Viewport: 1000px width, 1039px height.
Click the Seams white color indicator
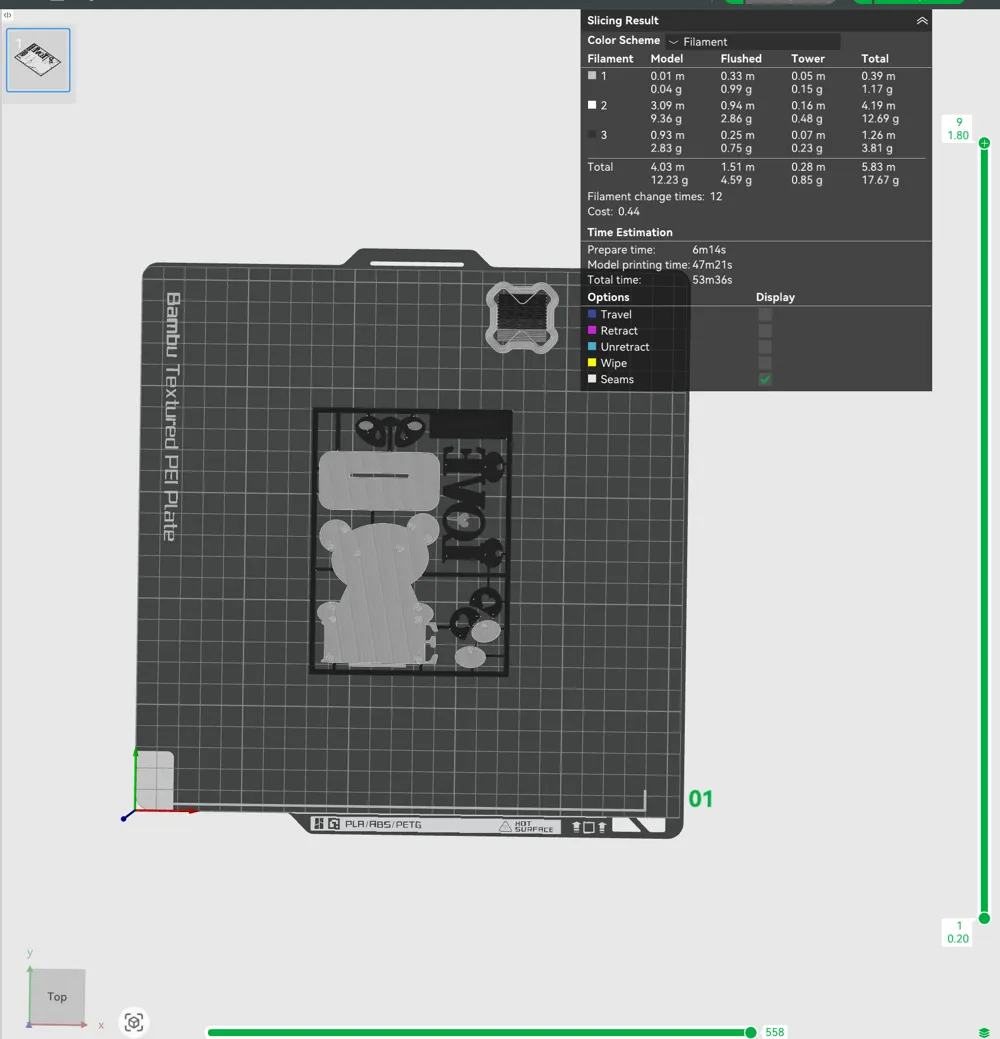593,379
